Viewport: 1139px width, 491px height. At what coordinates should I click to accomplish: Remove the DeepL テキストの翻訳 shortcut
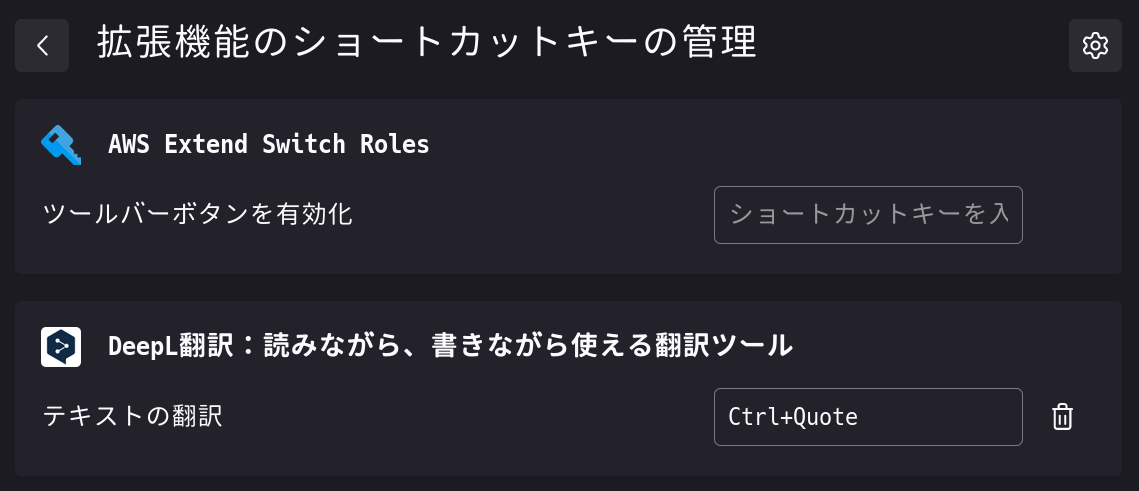pyautogui.click(x=1062, y=417)
